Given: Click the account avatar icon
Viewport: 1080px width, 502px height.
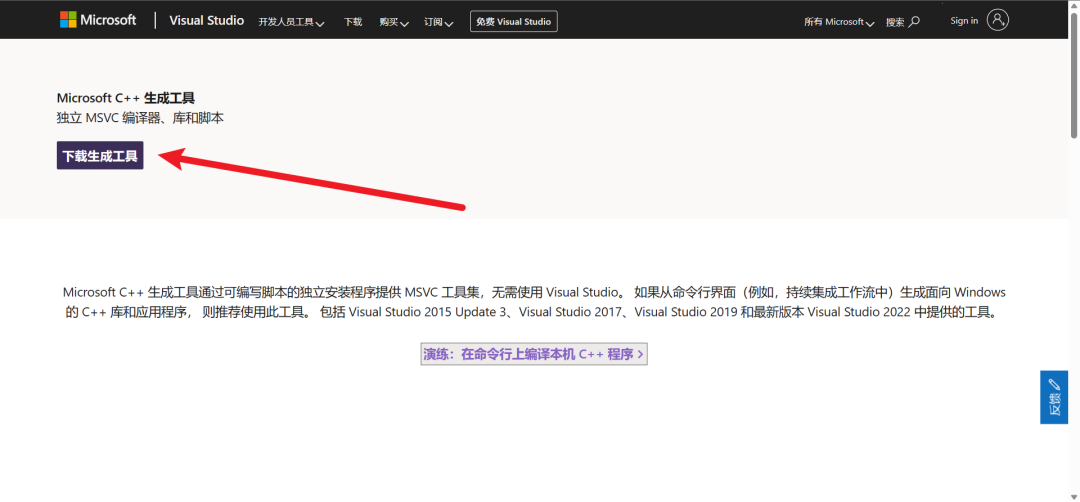Looking at the screenshot, I should click(x=997, y=20).
